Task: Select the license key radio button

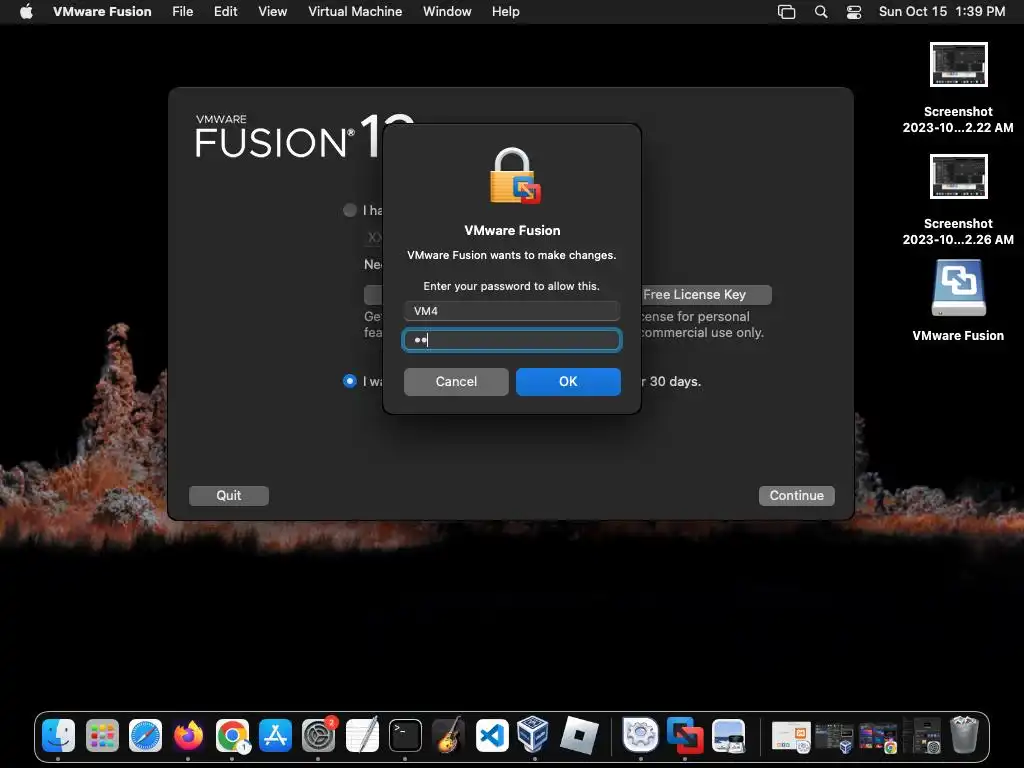Action: pyautogui.click(x=350, y=210)
